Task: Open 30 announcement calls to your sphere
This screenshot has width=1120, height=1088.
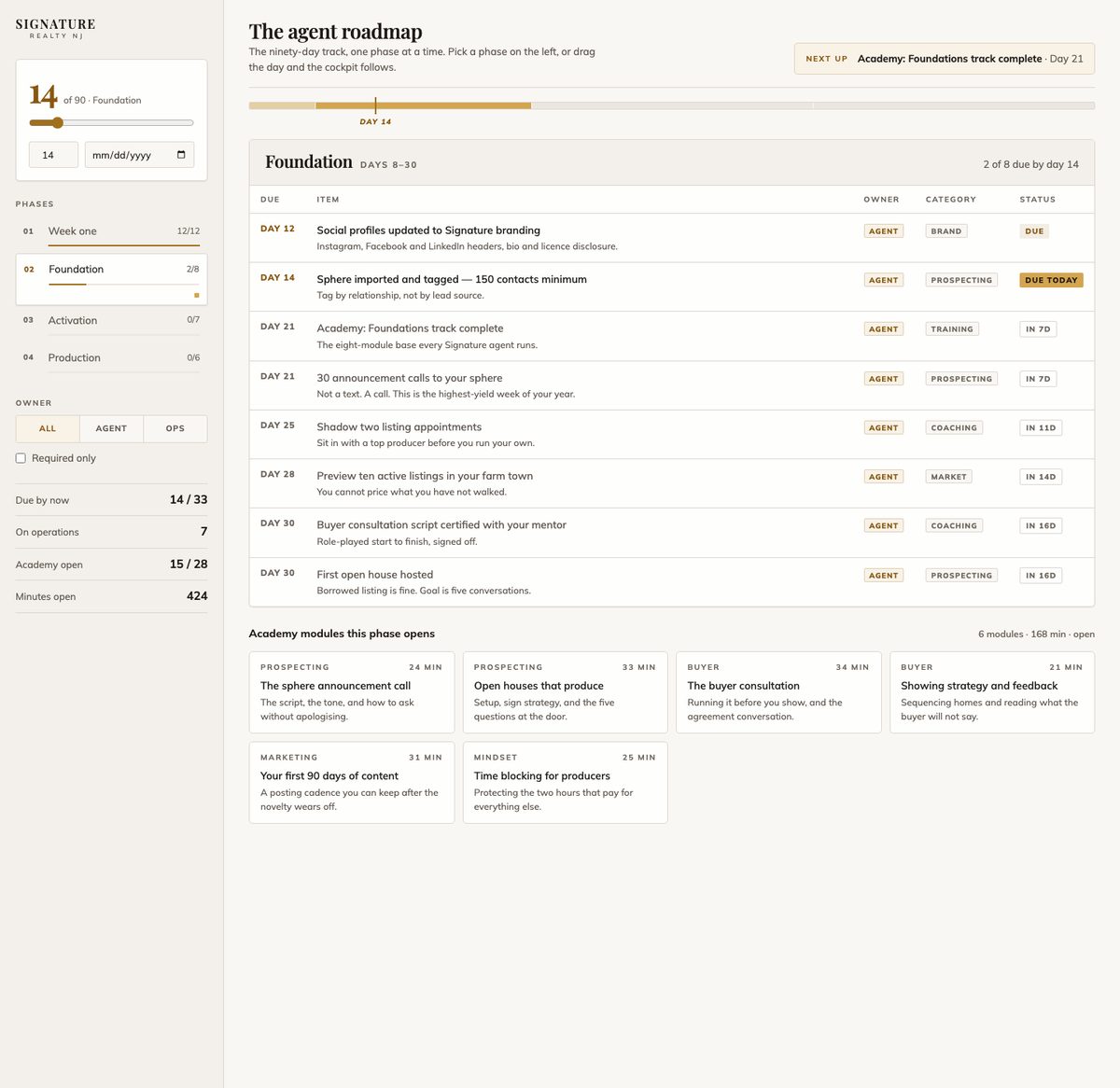Action: (x=671, y=385)
